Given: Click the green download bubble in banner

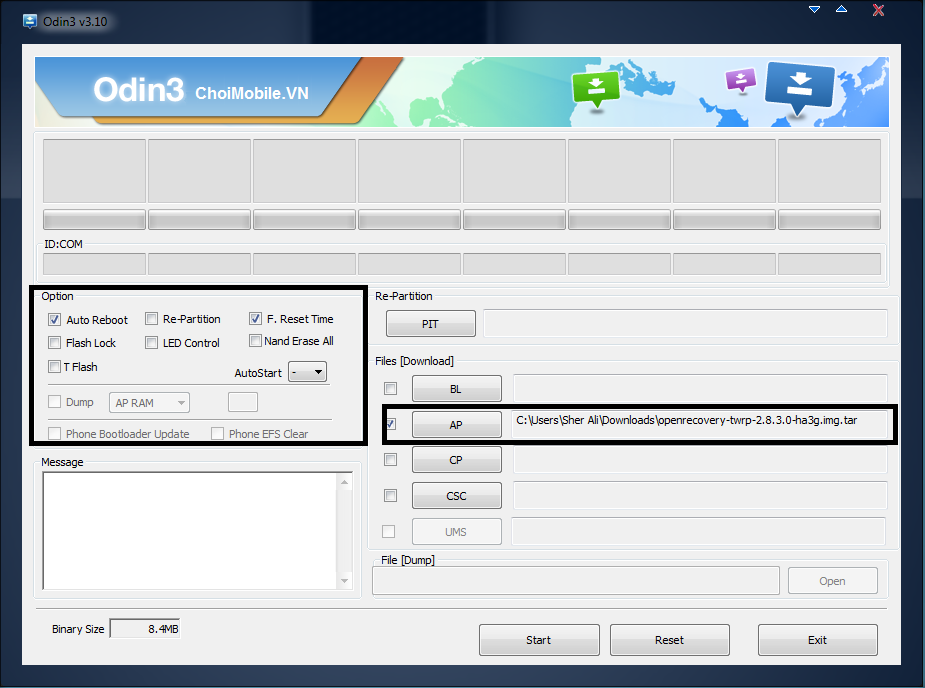Looking at the screenshot, I should click(596, 89).
